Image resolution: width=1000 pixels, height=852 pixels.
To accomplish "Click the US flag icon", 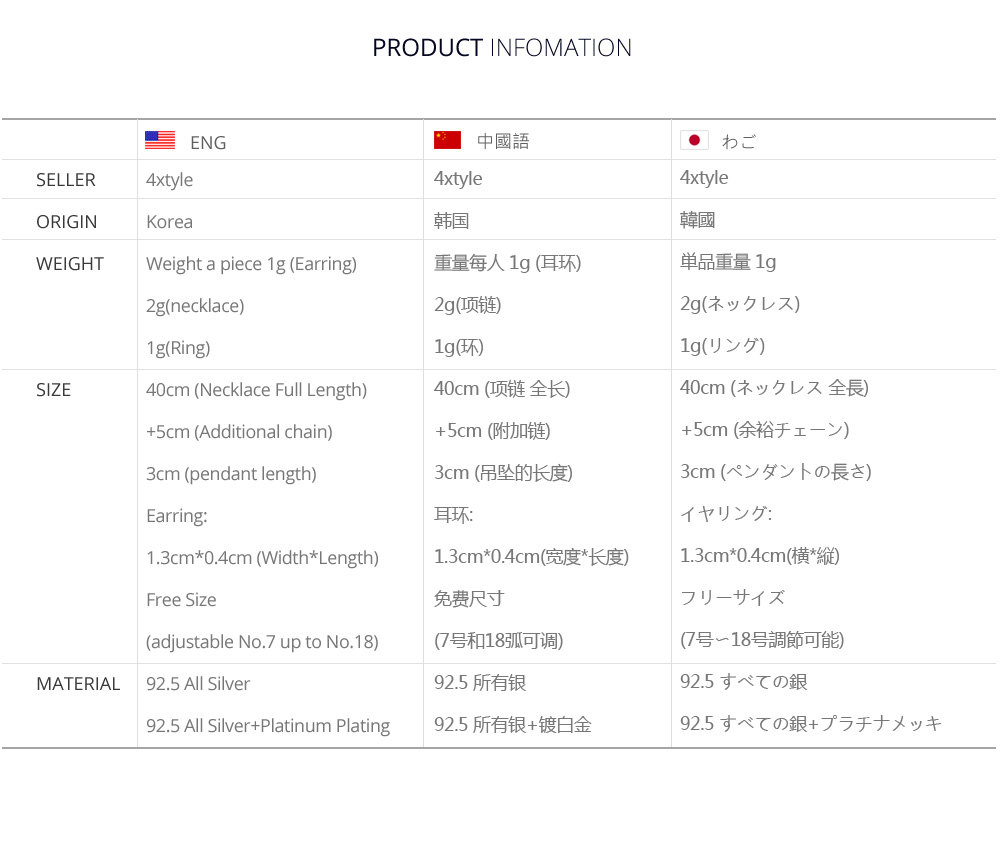I will tap(159, 140).
